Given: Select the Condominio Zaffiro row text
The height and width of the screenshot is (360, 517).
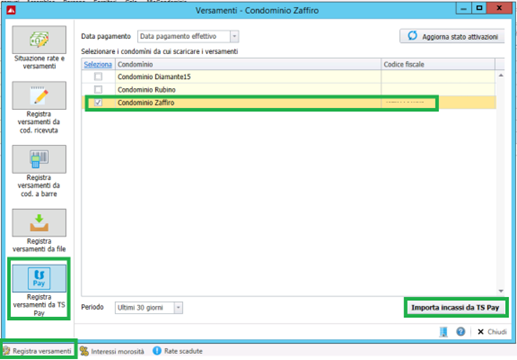Looking at the screenshot, I should [146, 103].
